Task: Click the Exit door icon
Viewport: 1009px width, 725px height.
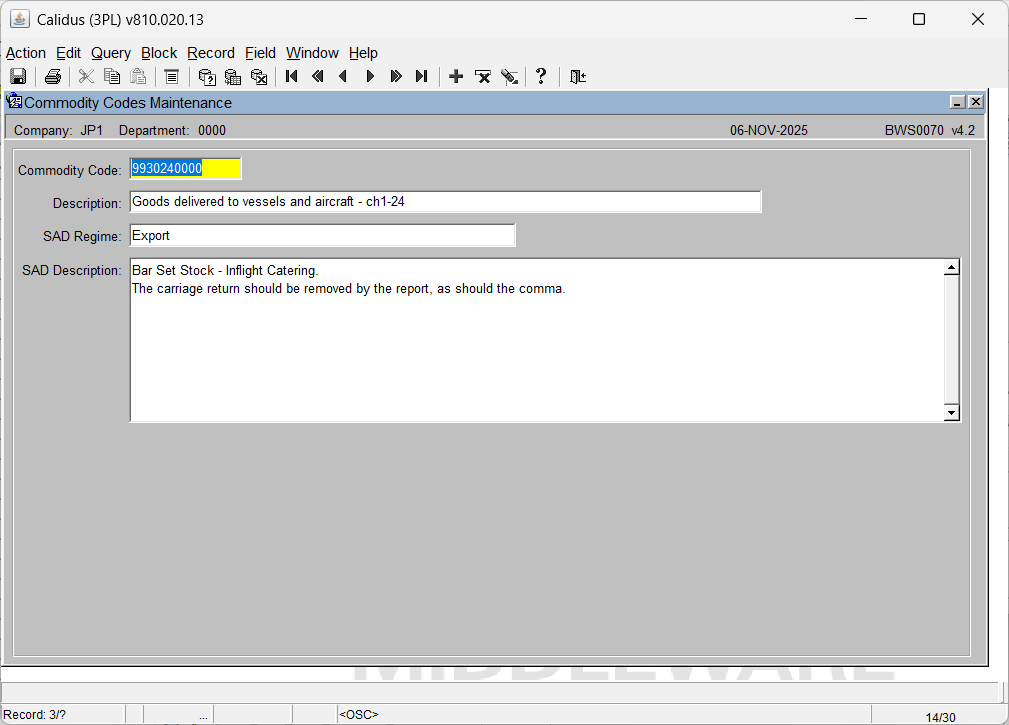Action: coord(577,77)
